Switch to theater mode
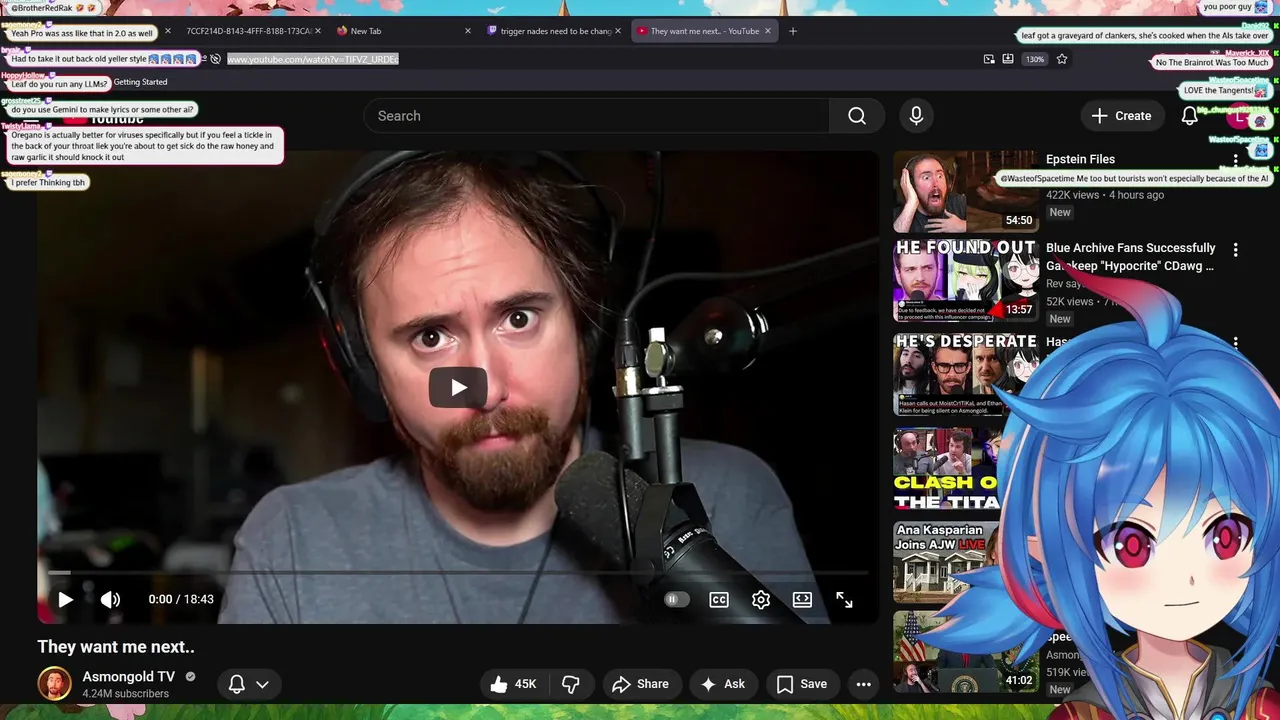Viewport: 1280px width, 720px height. tap(802, 600)
